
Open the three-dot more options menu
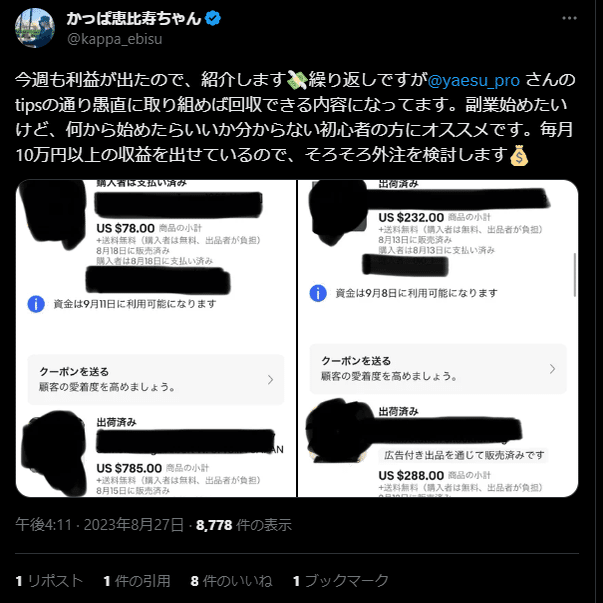point(569,18)
